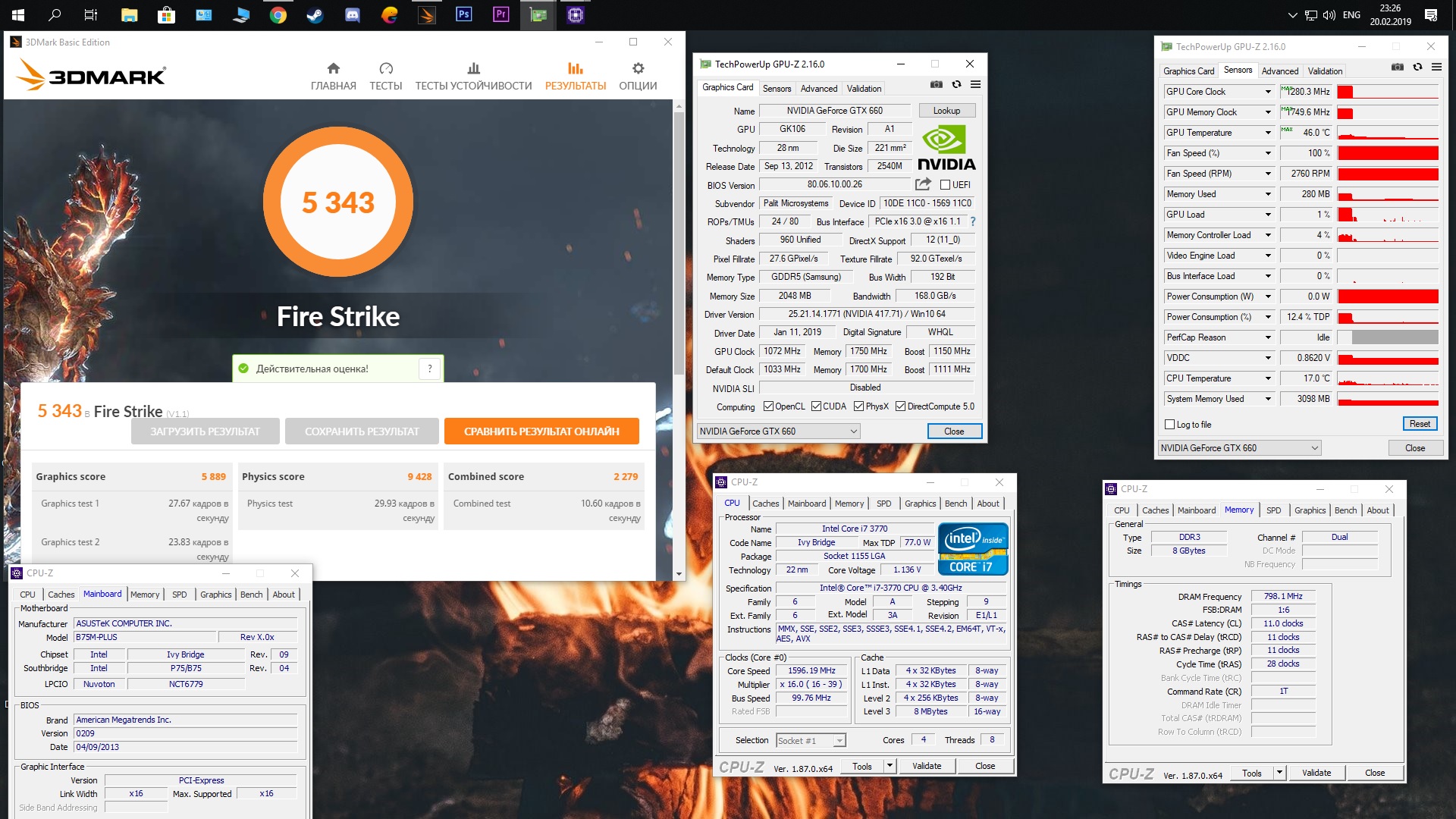The height and width of the screenshot is (819, 1456).
Task: Click the ENG language indicator
Action: 1351,14
